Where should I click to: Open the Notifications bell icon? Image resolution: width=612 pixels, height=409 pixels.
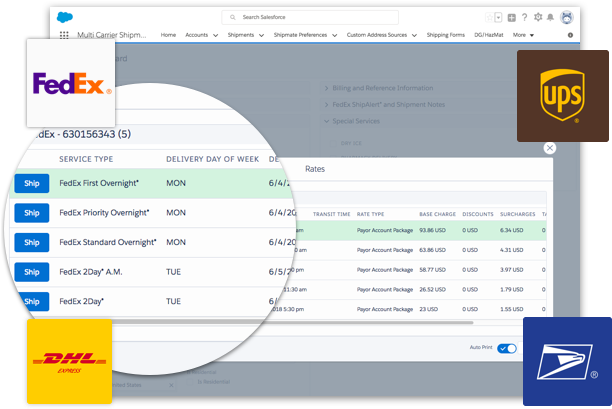pyautogui.click(x=550, y=17)
